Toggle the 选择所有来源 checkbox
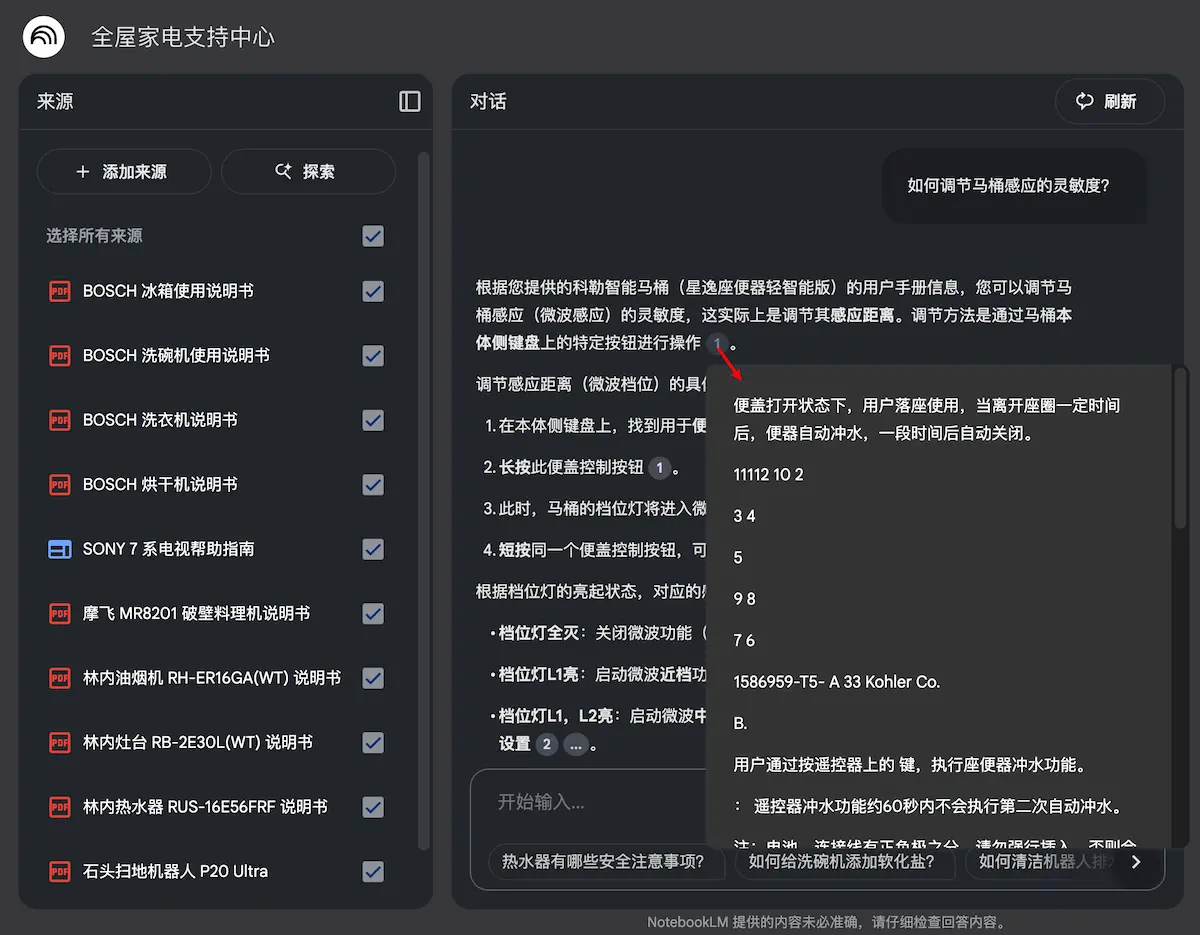 click(373, 236)
